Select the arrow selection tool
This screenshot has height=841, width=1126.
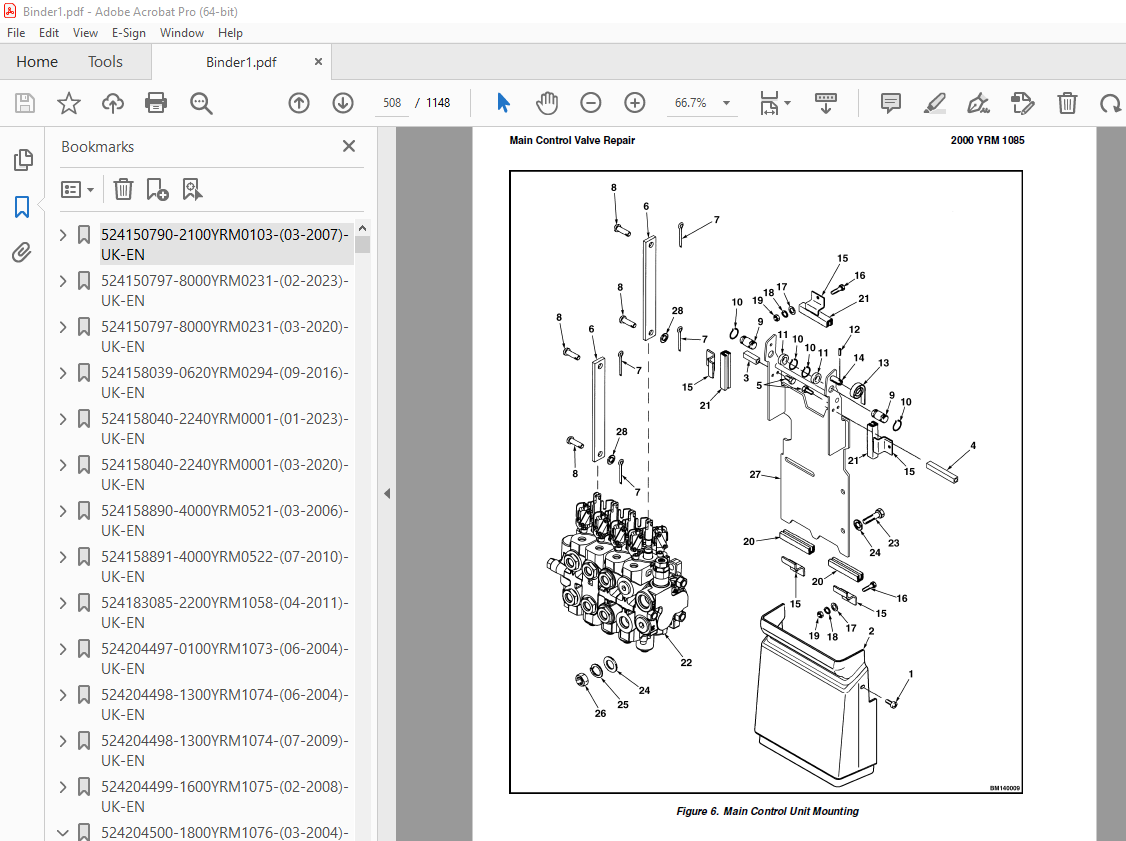[503, 103]
